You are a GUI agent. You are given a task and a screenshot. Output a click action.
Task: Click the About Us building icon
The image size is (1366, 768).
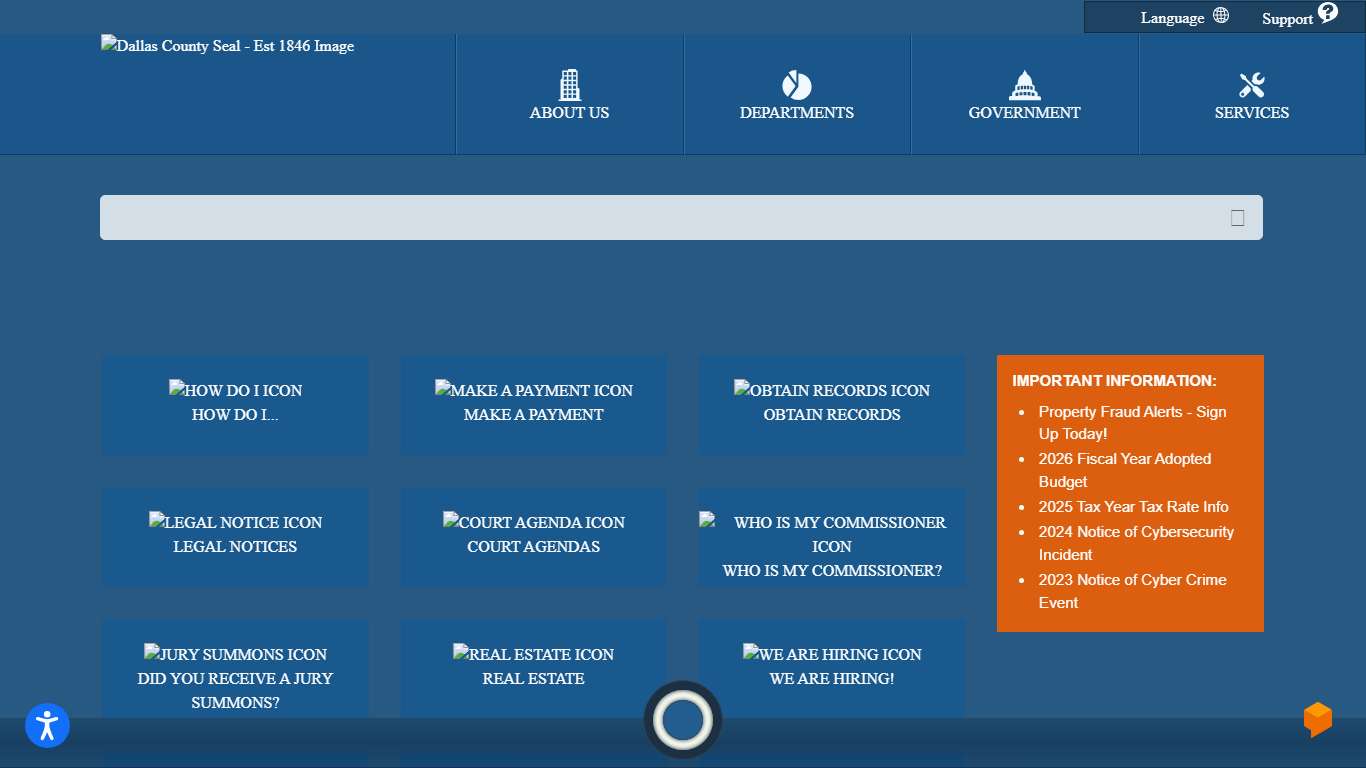pyautogui.click(x=569, y=85)
